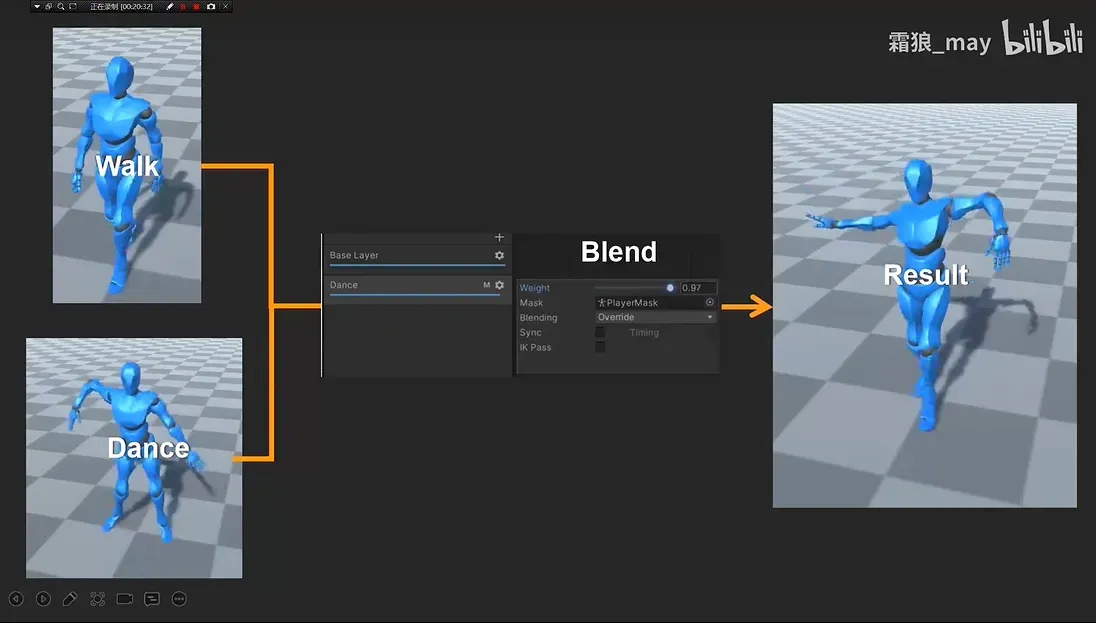This screenshot has height=623, width=1096.
Task: Open the subtitles chat icon in bottom toolbar
Action: pos(152,599)
